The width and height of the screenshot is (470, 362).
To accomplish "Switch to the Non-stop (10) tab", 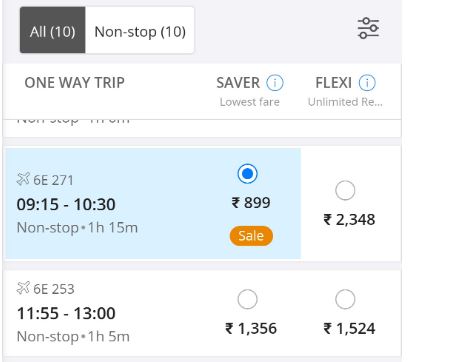I will (140, 30).
